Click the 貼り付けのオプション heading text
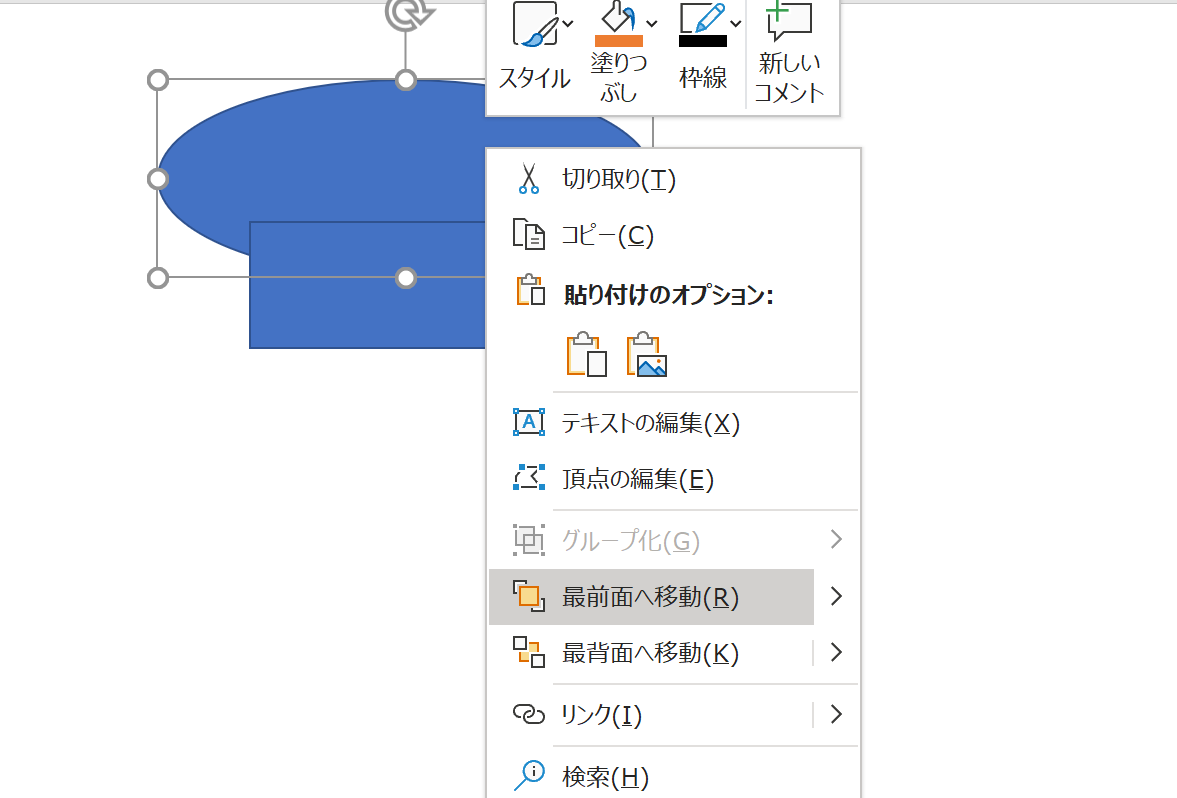Image resolution: width=1177 pixels, height=798 pixels. click(668, 294)
